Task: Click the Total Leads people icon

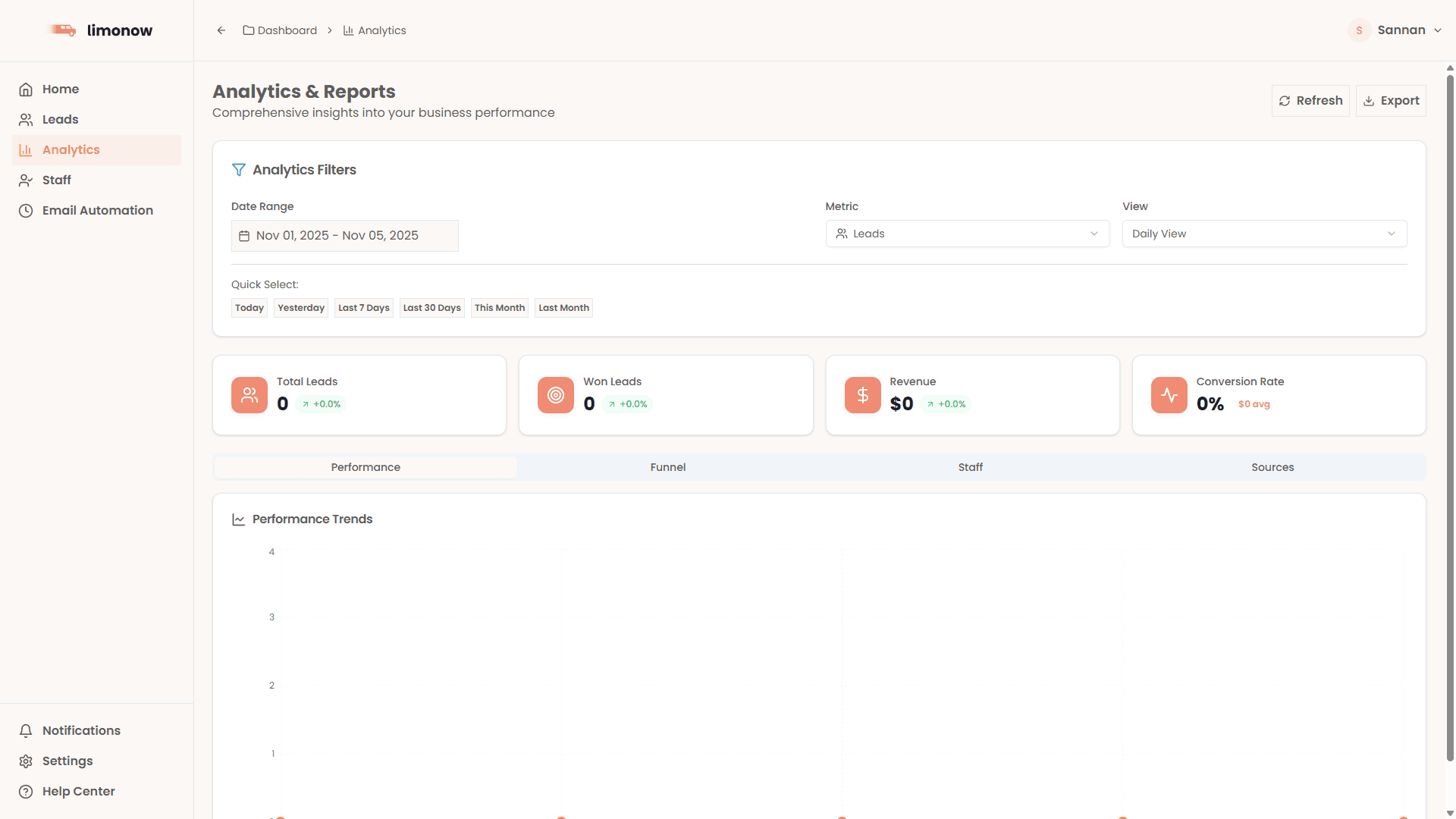Action: click(249, 395)
